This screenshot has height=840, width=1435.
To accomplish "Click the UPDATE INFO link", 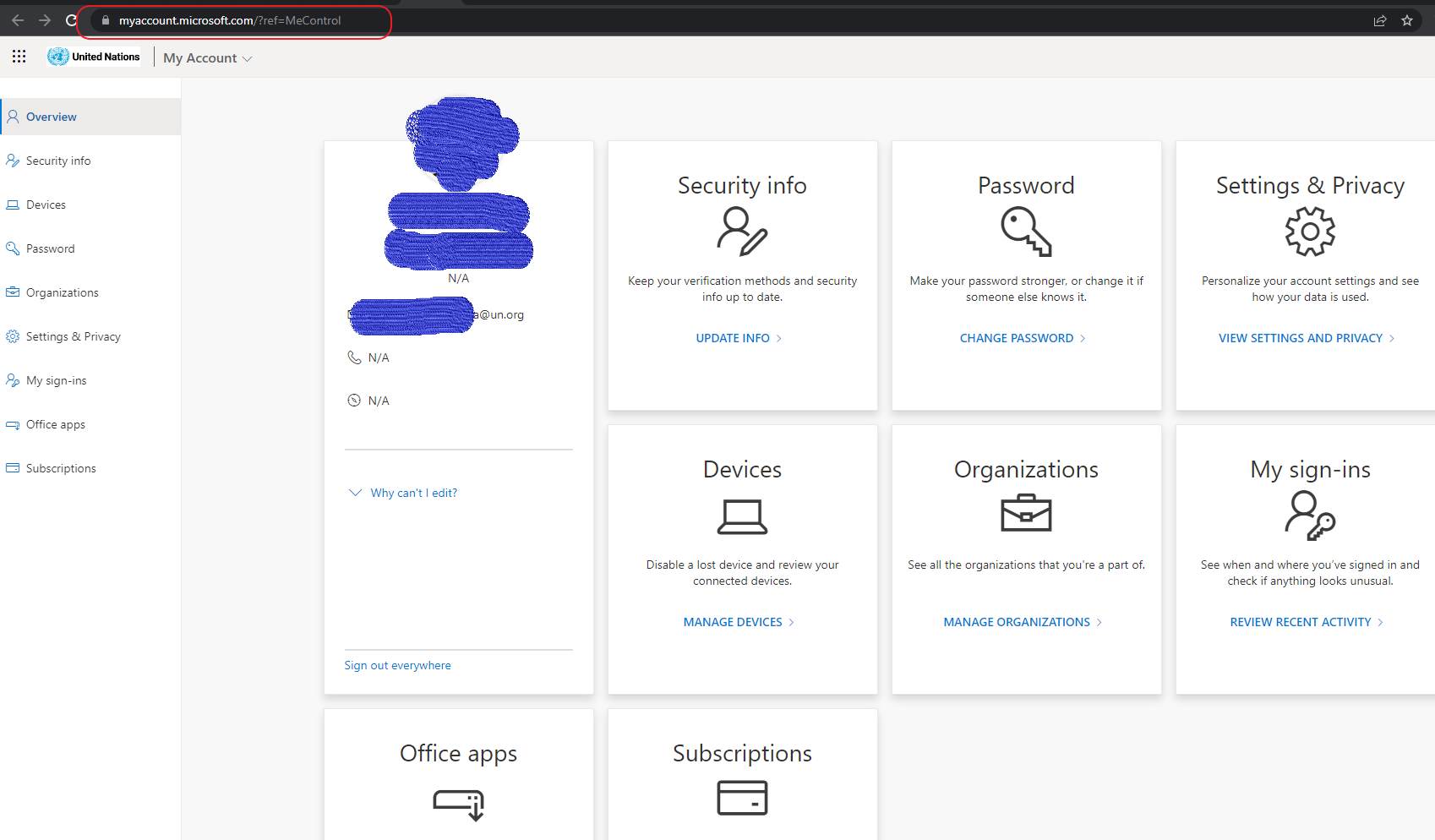I will pyautogui.click(x=739, y=338).
